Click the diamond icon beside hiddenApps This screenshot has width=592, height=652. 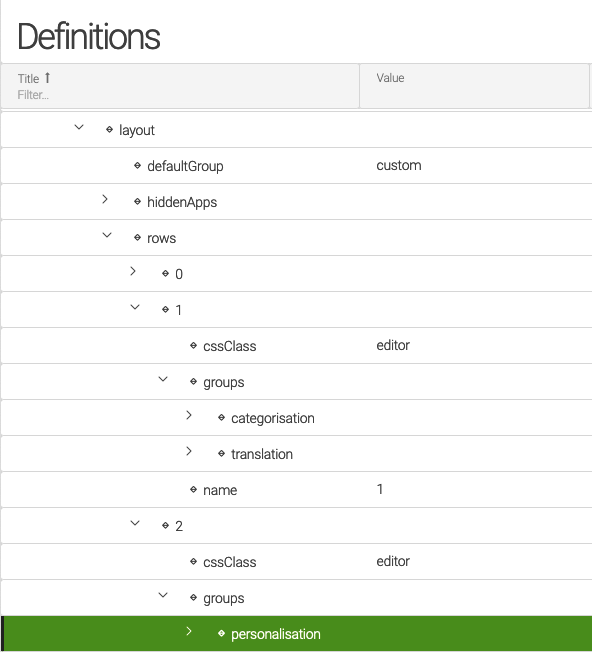(138, 202)
